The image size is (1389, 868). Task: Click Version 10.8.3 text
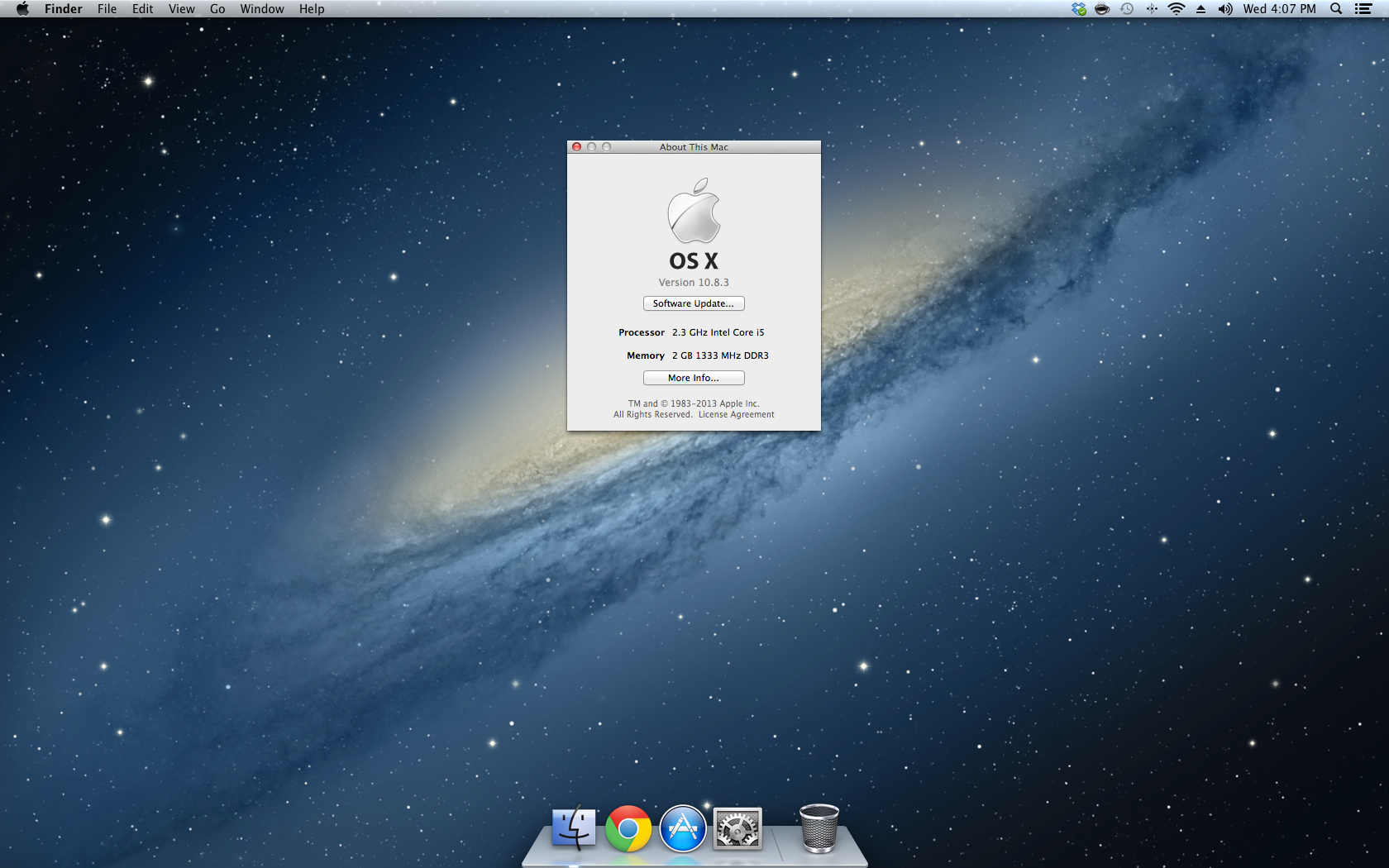pos(694,283)
